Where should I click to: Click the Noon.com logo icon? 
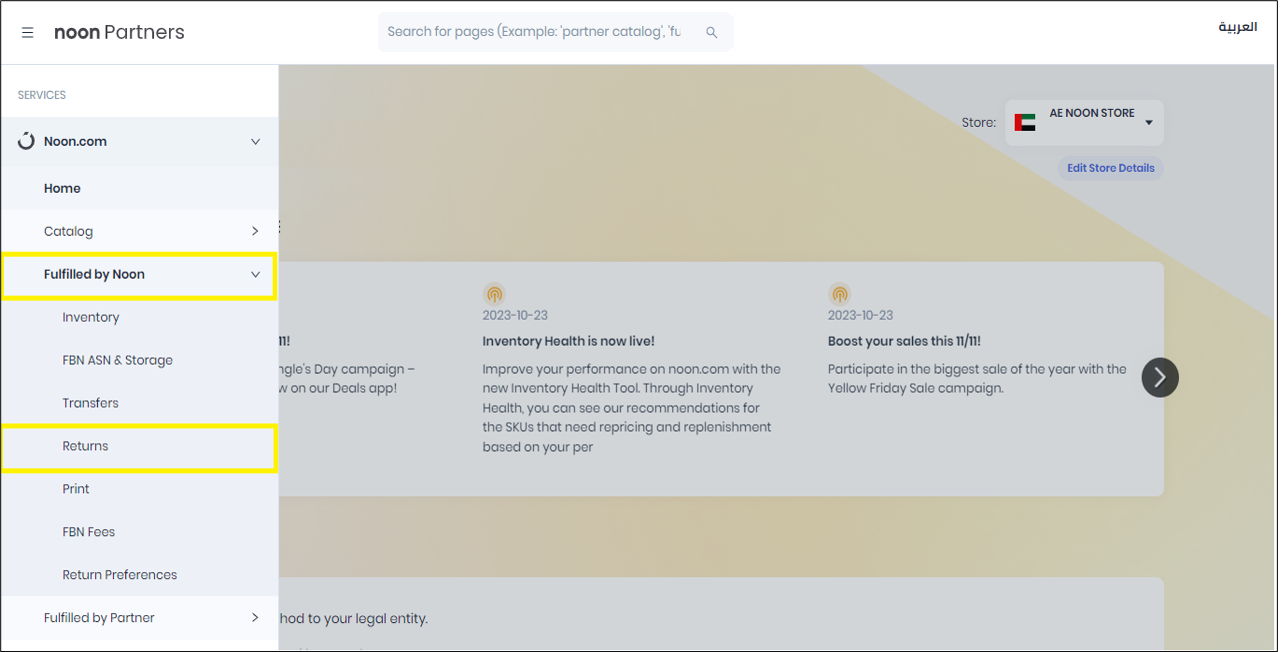click(x=26, y=142)
